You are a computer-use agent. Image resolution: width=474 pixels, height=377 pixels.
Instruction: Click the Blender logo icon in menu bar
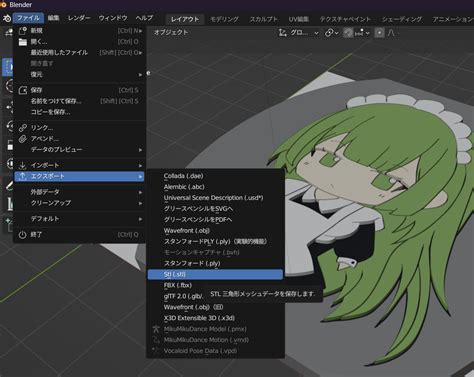point(7,18)
